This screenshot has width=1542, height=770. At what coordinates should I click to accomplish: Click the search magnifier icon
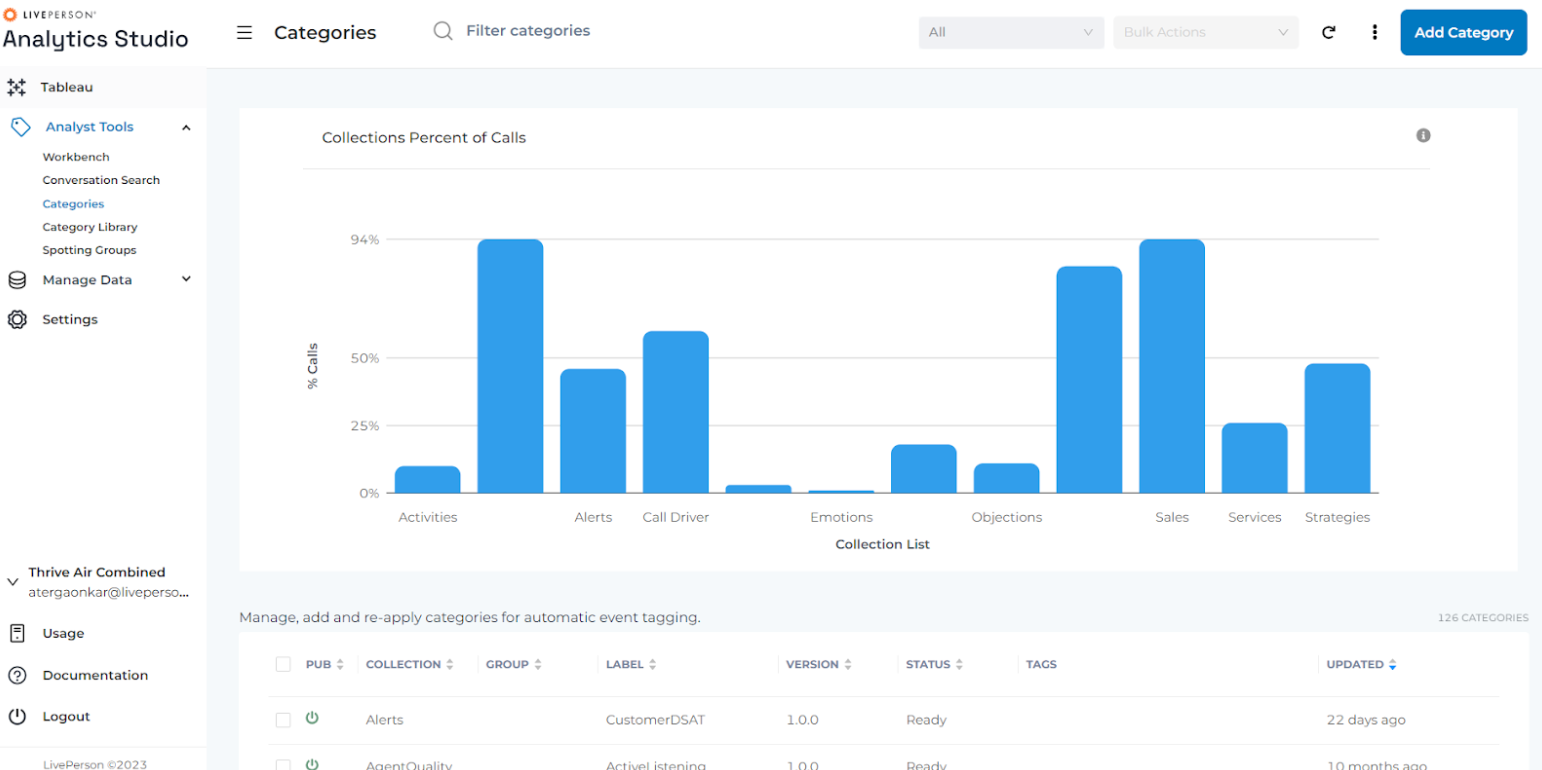(x=443, y=31)
